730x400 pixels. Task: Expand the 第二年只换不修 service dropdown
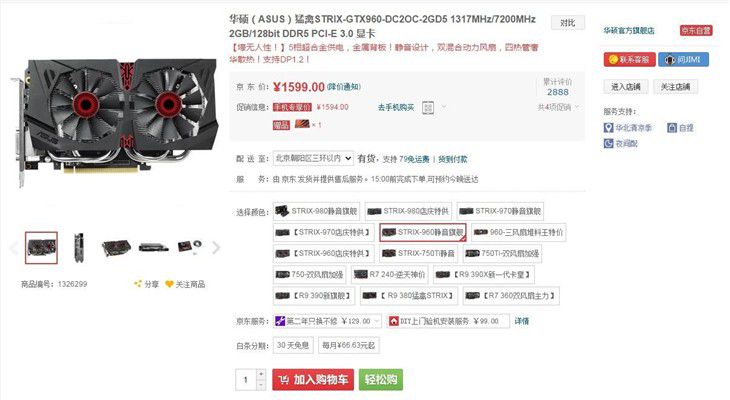pos(327,321)
